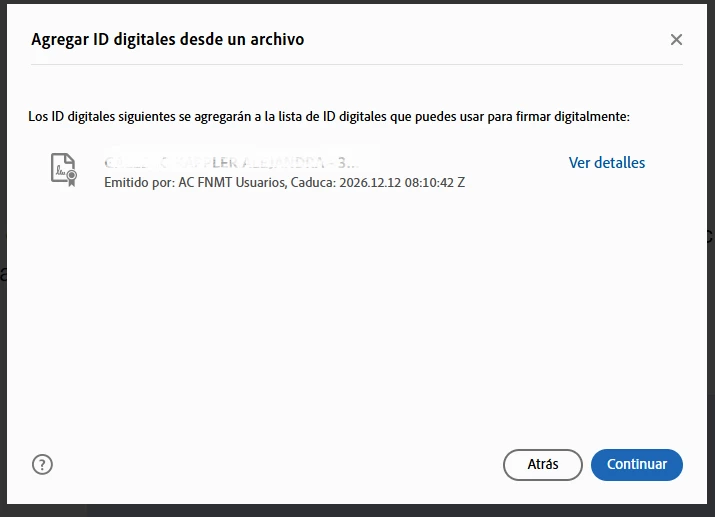Open help via the question mark icon

tap(42, 465)
